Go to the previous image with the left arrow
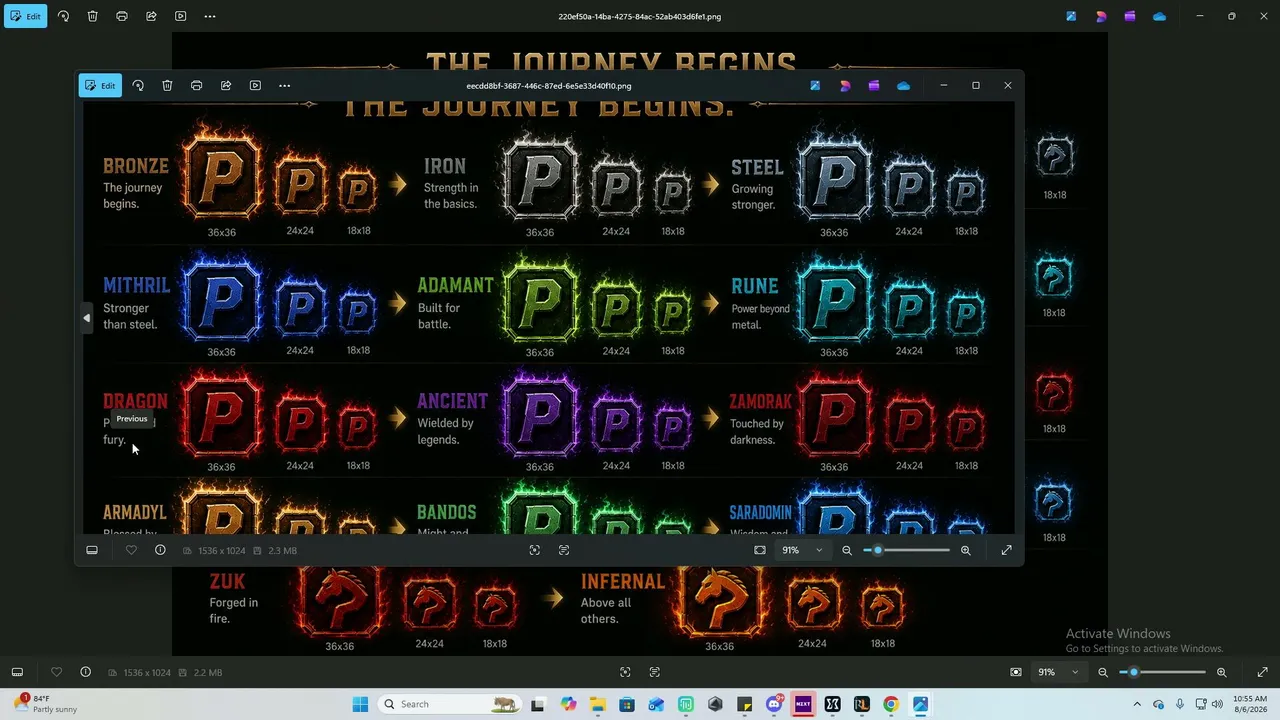 (x=86, y=318)
